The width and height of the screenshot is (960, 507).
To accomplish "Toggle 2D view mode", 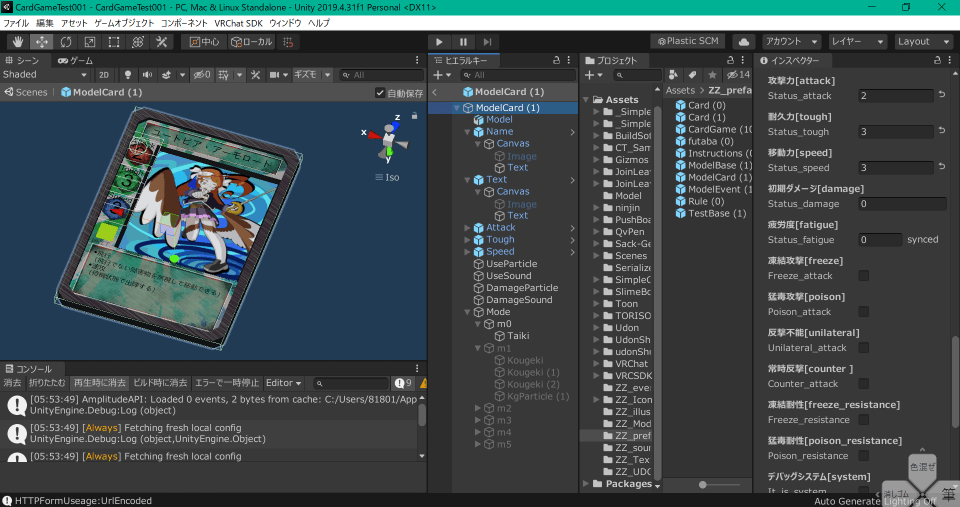I will [103, 75].
